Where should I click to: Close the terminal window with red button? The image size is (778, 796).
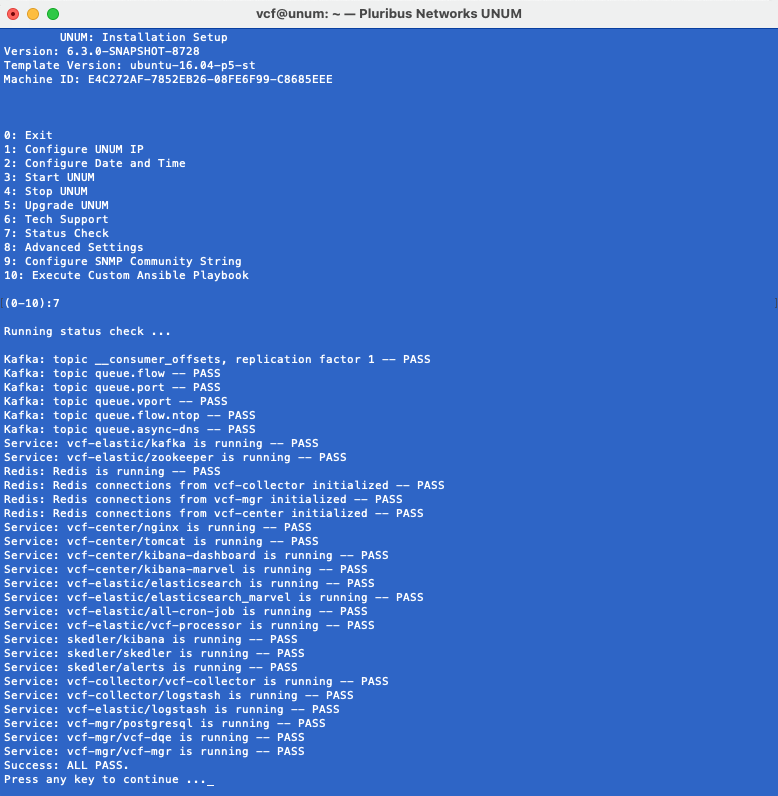(x=13, y=14)
